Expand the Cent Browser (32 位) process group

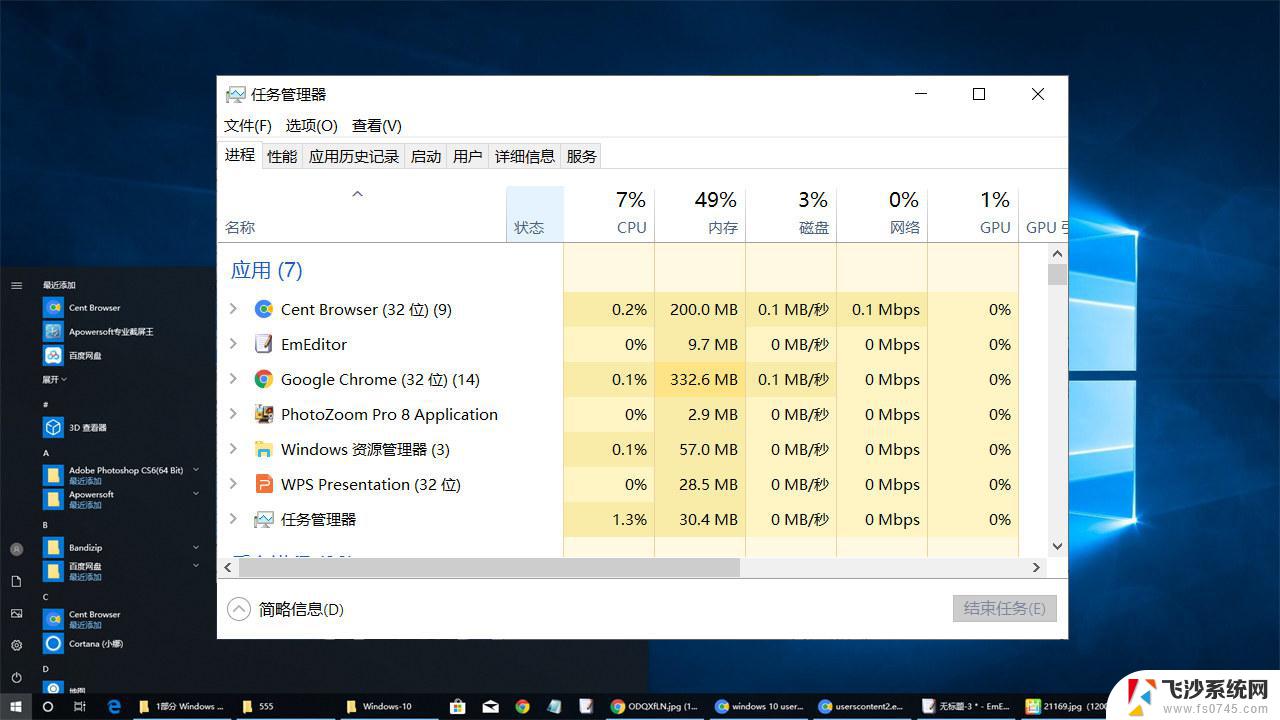click(233, 309)
